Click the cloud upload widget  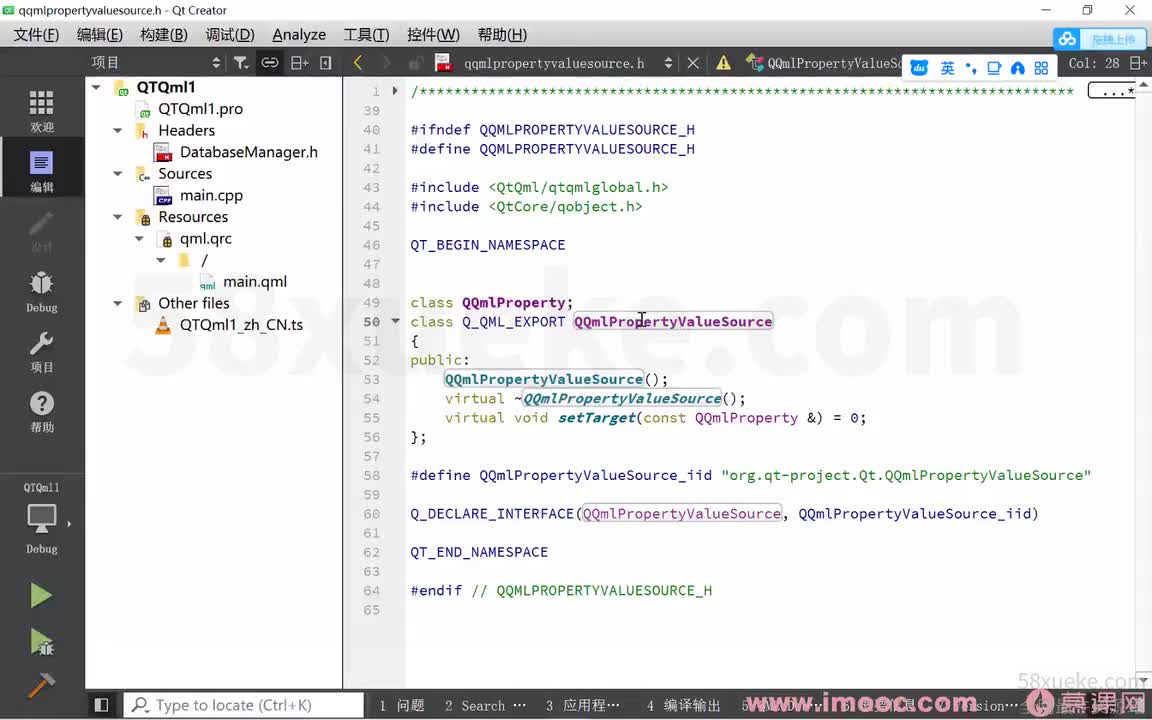coord(1098,39)
